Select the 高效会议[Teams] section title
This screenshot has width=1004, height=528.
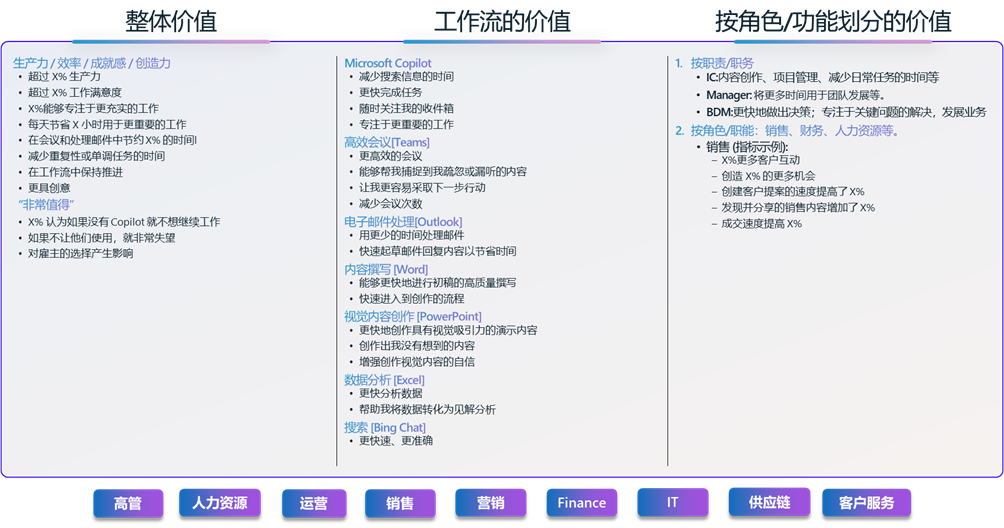[x=387, y=142]
